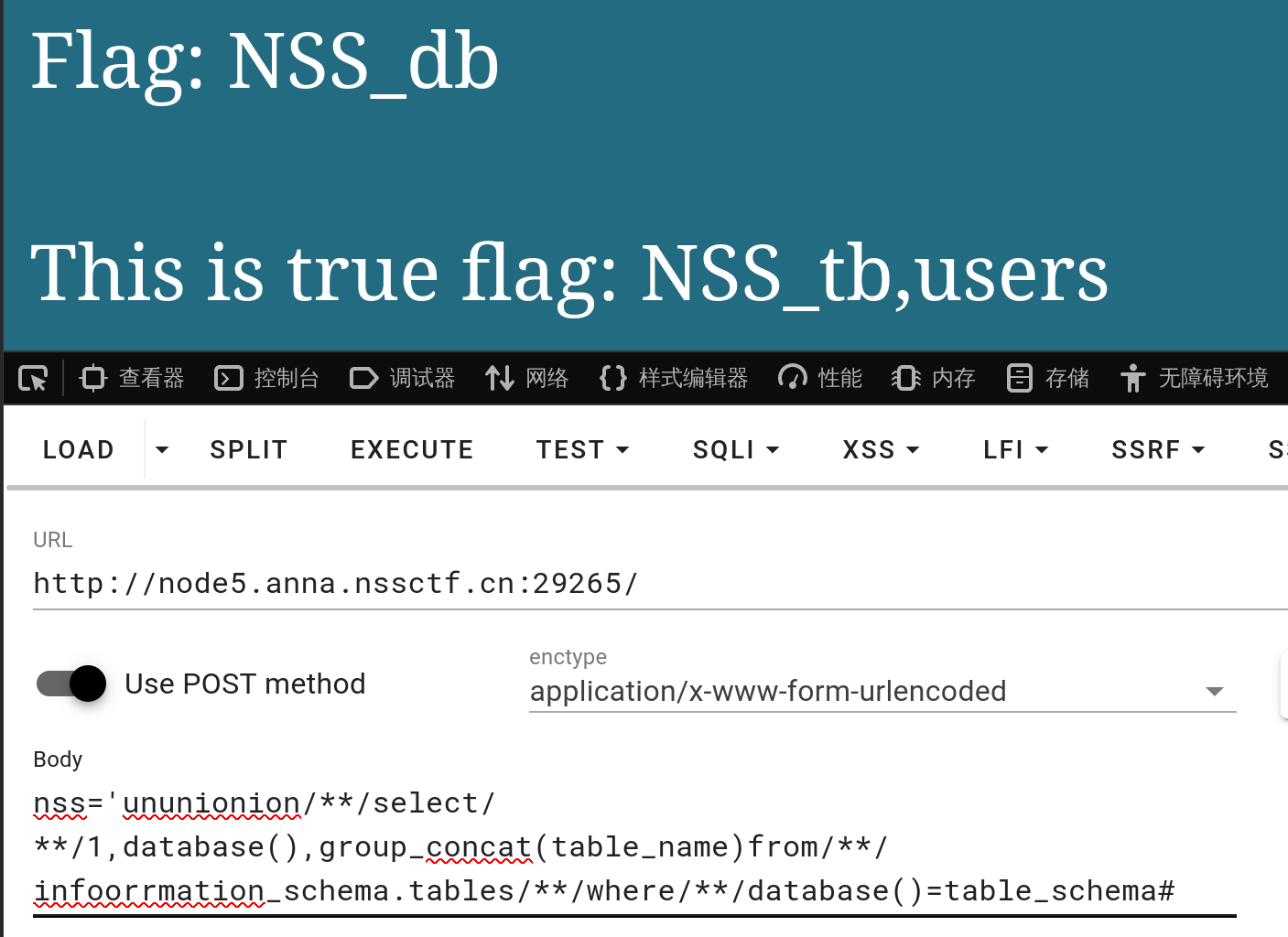Screen dimensions: 1288x937
Task: Open the Inspector (查看器) panel
Action: click(x=133, y=378)
